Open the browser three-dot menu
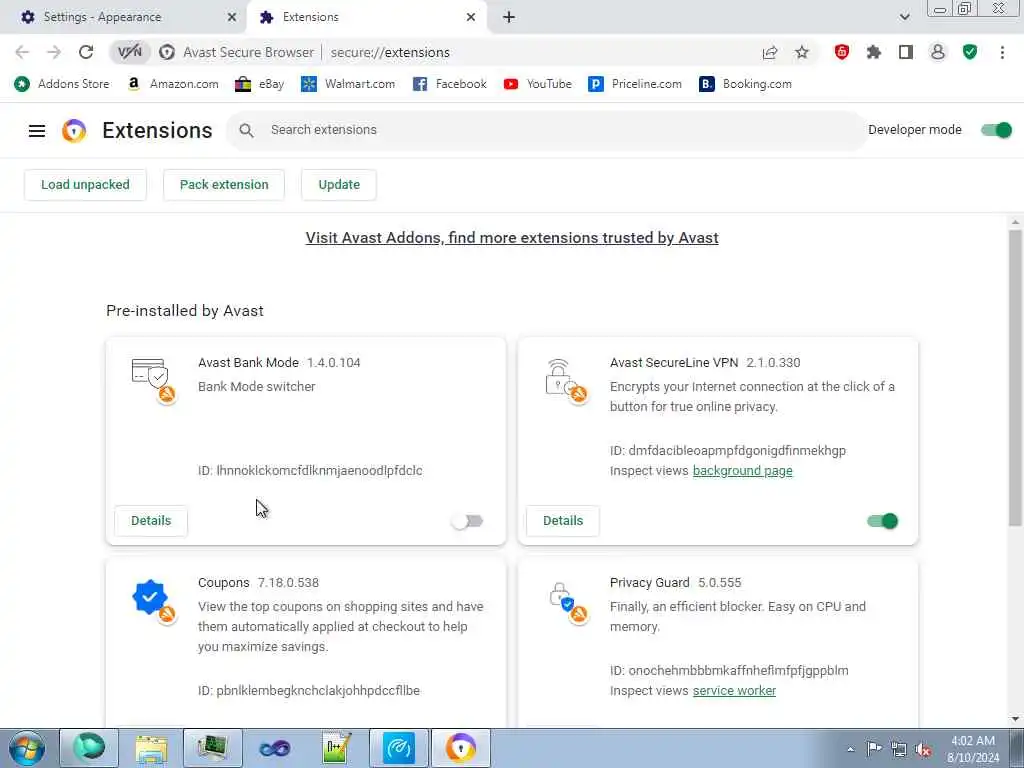 1002,52
